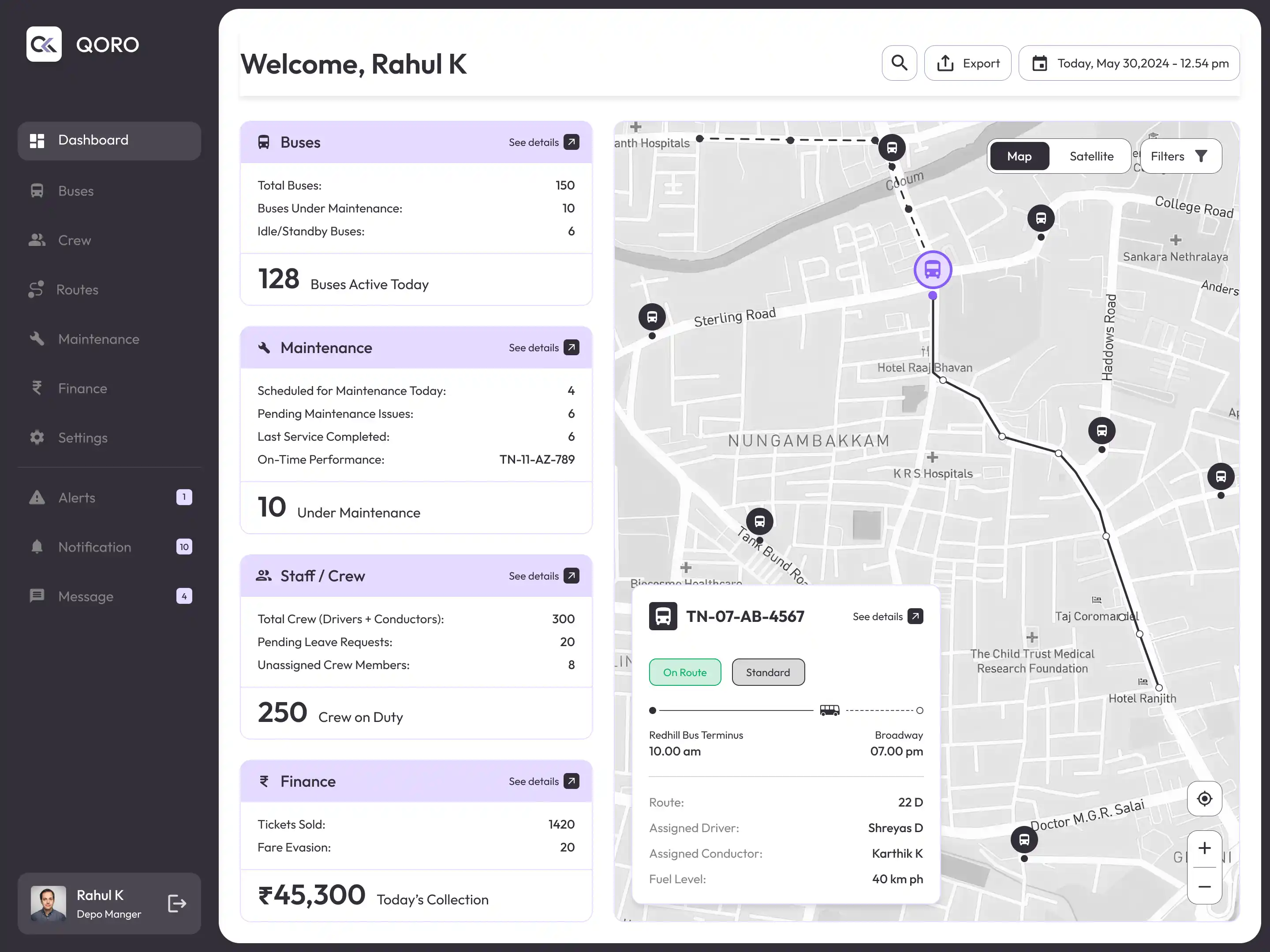This screenshot has width=1270, height=952.
Task: Open Routes in the sidebar
Action: tap(77, 290)
